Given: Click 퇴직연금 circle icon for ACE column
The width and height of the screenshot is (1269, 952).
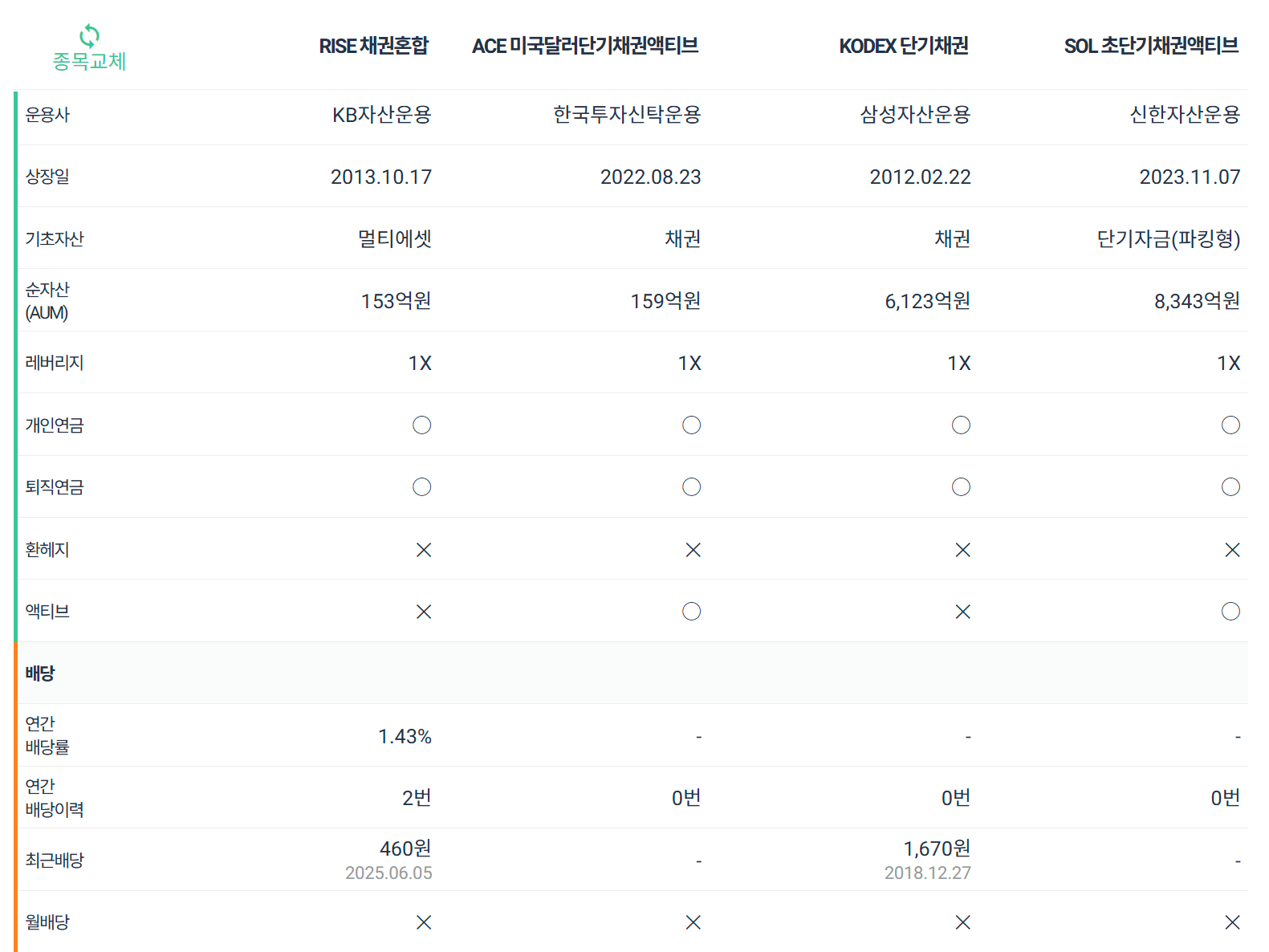Looking at the screenshot, I should coord(692,487).
